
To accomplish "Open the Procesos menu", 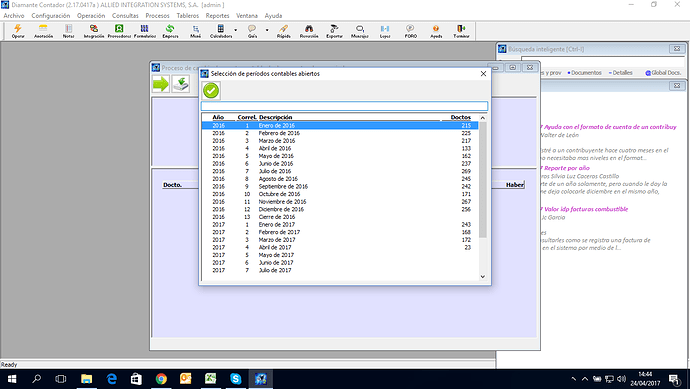I will coord(158,15).
